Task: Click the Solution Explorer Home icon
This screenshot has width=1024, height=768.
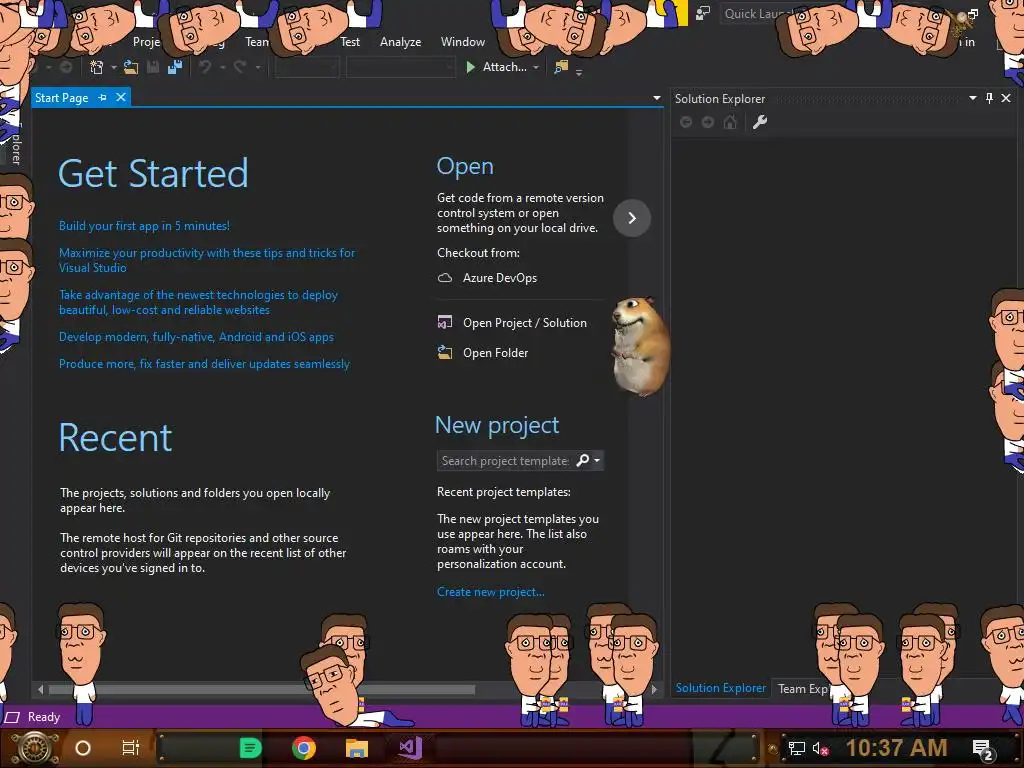Action: [730, 122]
